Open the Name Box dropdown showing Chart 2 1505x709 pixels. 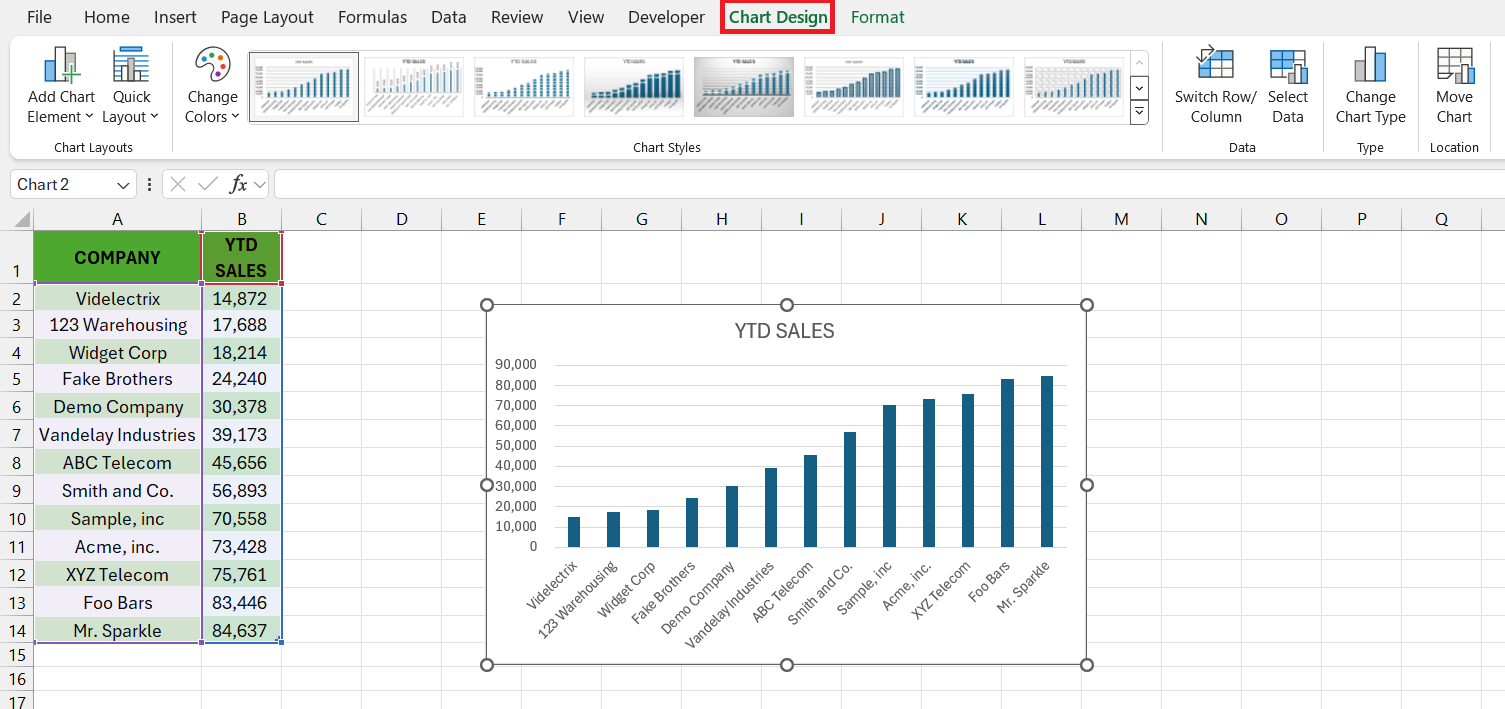coord(124,184)
